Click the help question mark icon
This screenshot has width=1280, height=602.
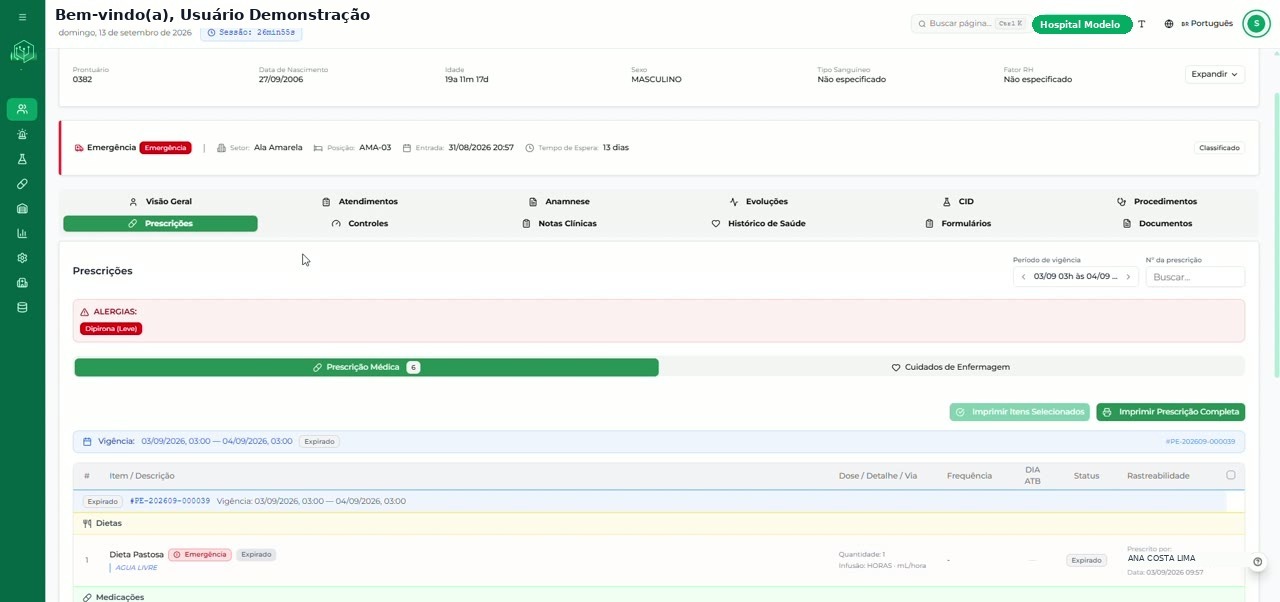(1258, 562)
